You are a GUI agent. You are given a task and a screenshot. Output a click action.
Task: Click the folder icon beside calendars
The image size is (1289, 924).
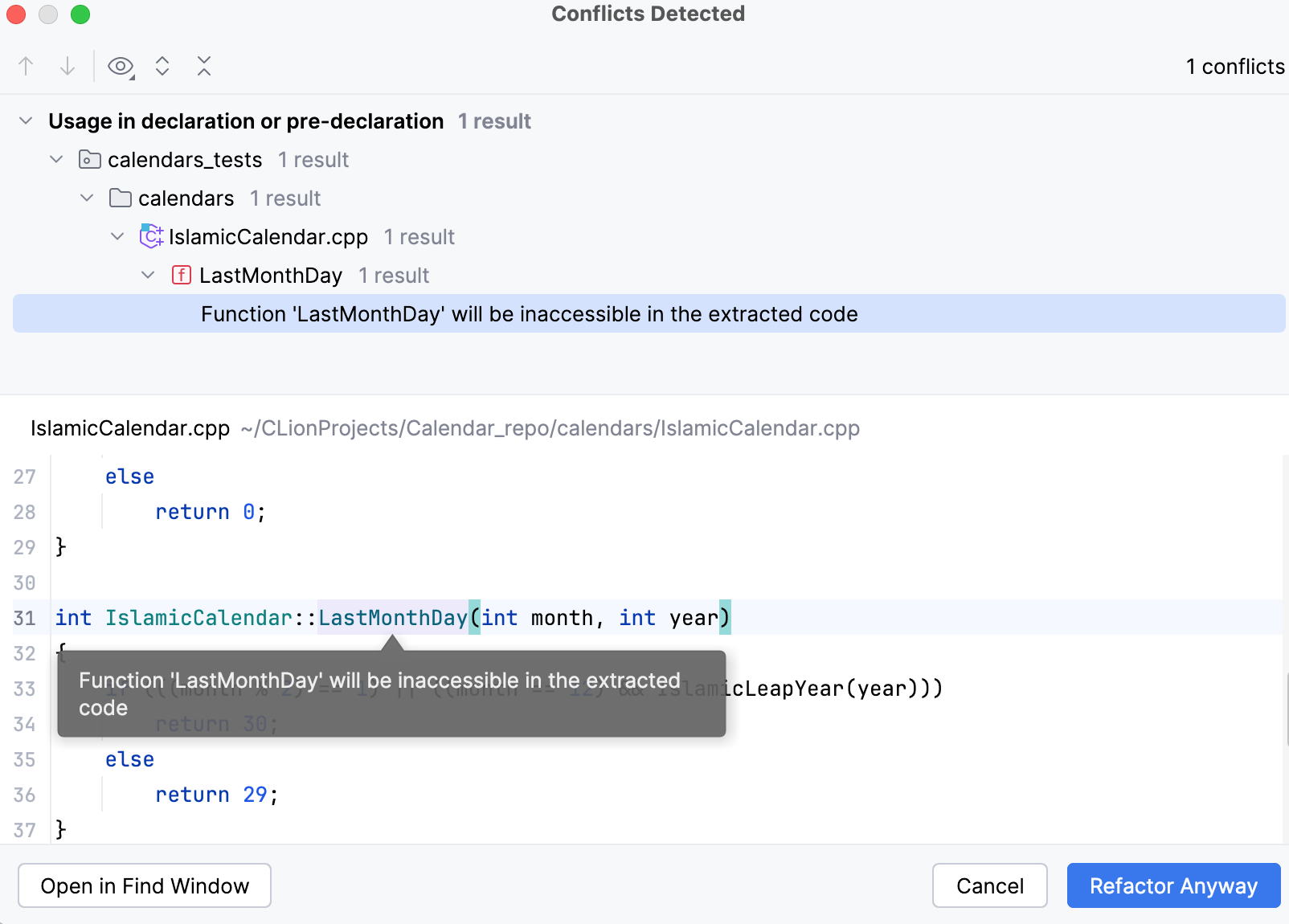point(120,198)
